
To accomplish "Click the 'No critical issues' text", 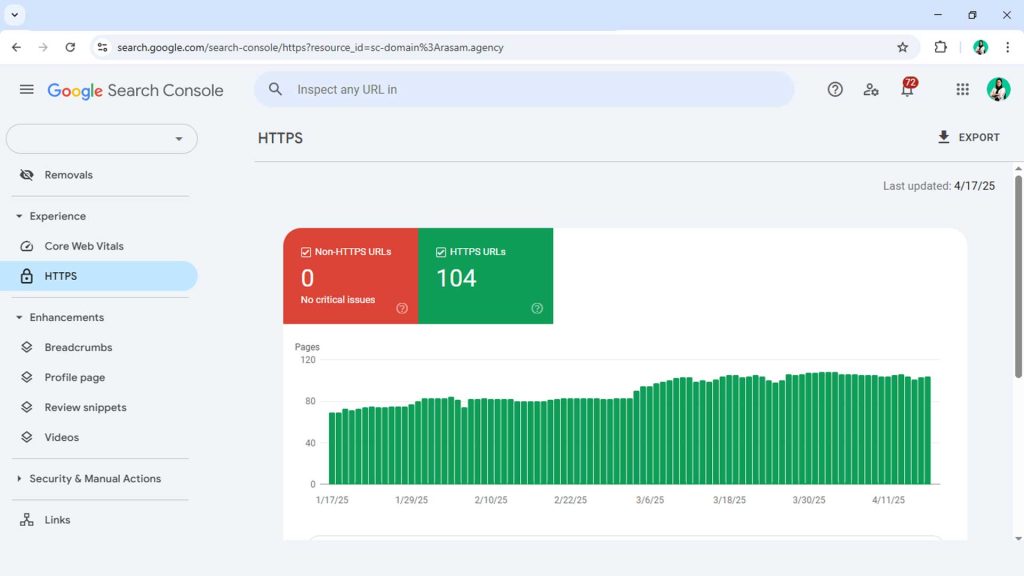I will tap(338, 300).
